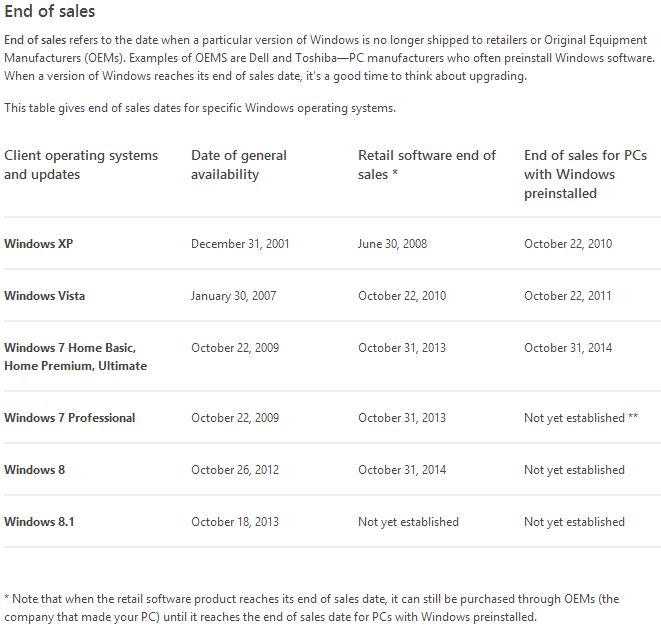
Task: Click the October 18, 2013 date cell
Action: click(x=235, y=522)
